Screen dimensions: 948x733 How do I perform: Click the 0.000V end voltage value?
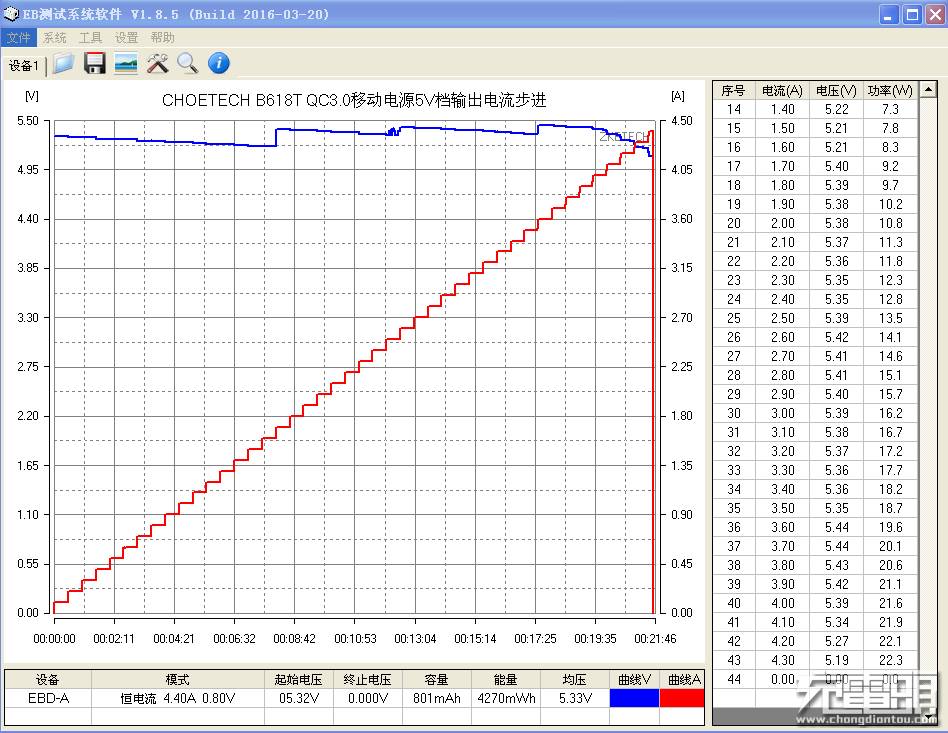click(368, 698)
